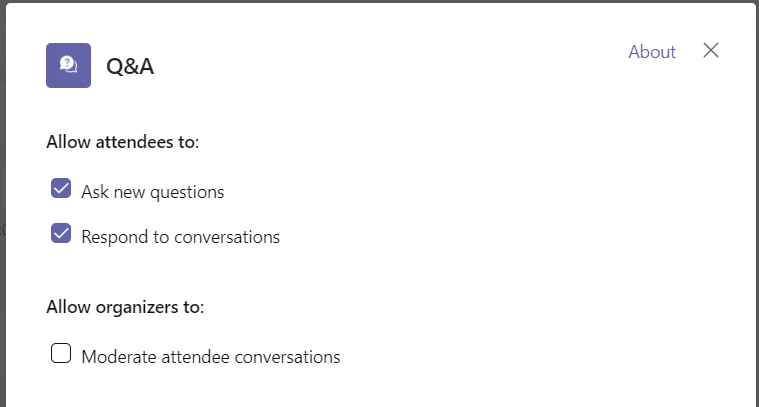
Task: Click the checkmark beside Respond to conversations
Action: (x=61, y=234)
